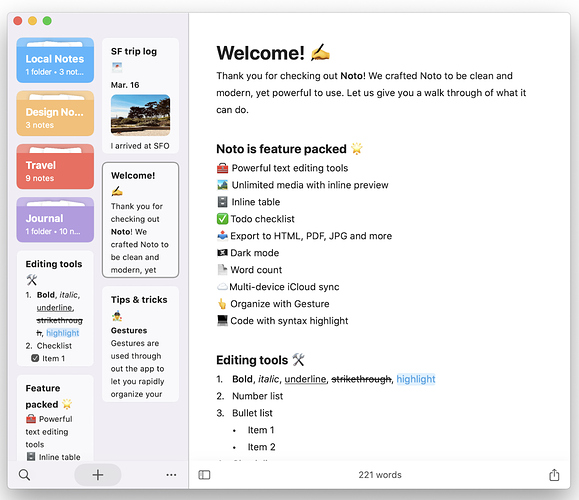Click the Editing tools heading in the editor

(252, 360)
